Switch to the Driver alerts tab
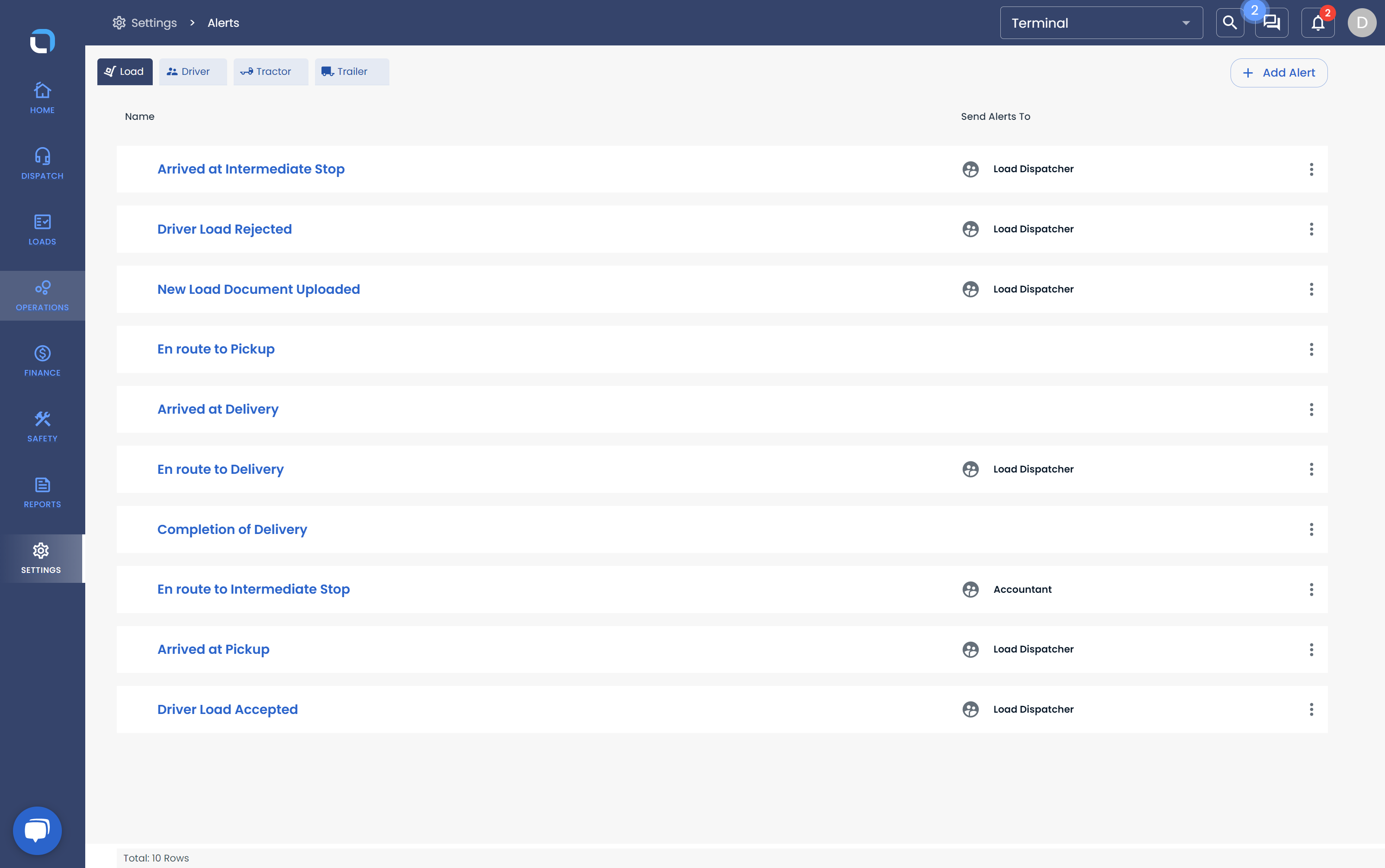This screenshot has width=1385, height=868. pos(193,72)
